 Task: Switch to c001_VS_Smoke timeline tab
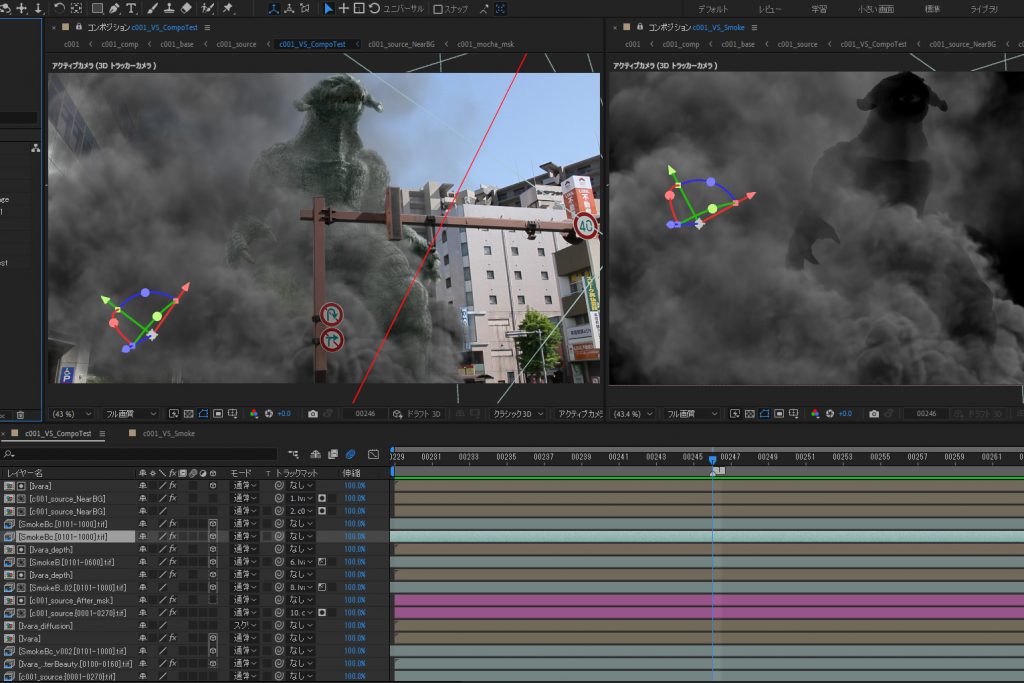click(168, 434)
